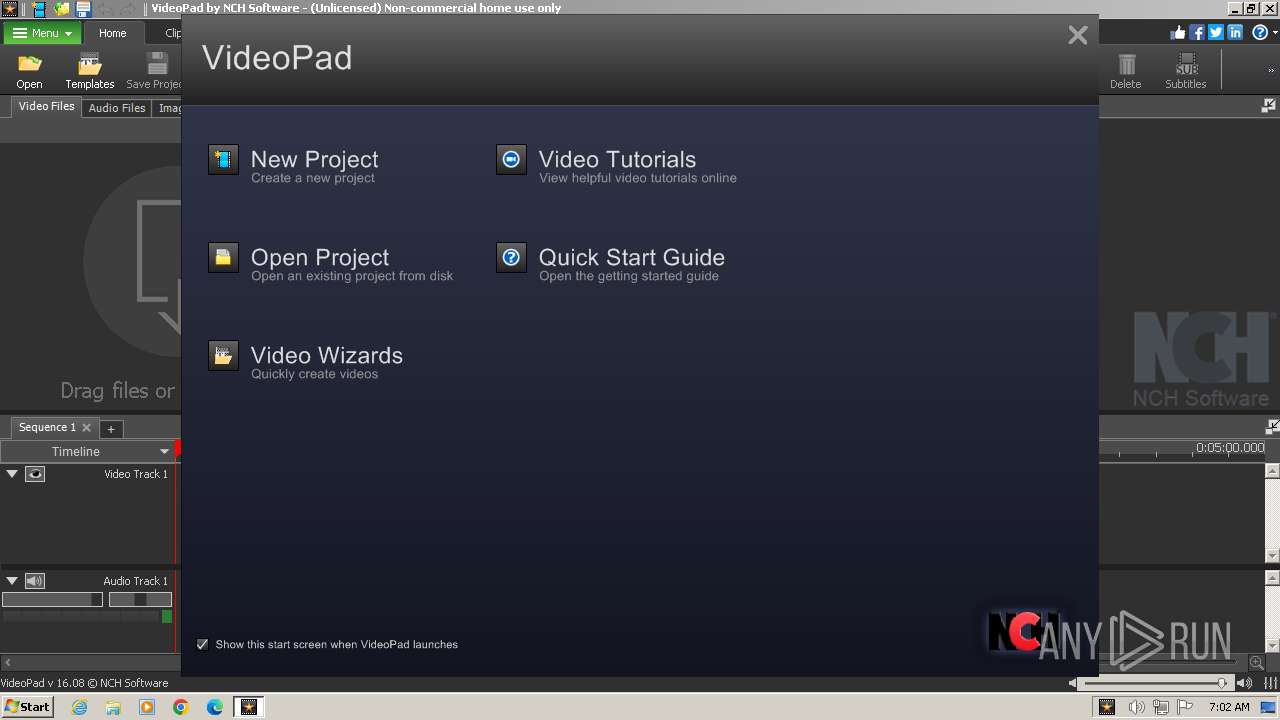Click the Quick Start Guide heading text
This screenshot has width=1280, height=720.
pyautogui.click(x=632, y=257)
